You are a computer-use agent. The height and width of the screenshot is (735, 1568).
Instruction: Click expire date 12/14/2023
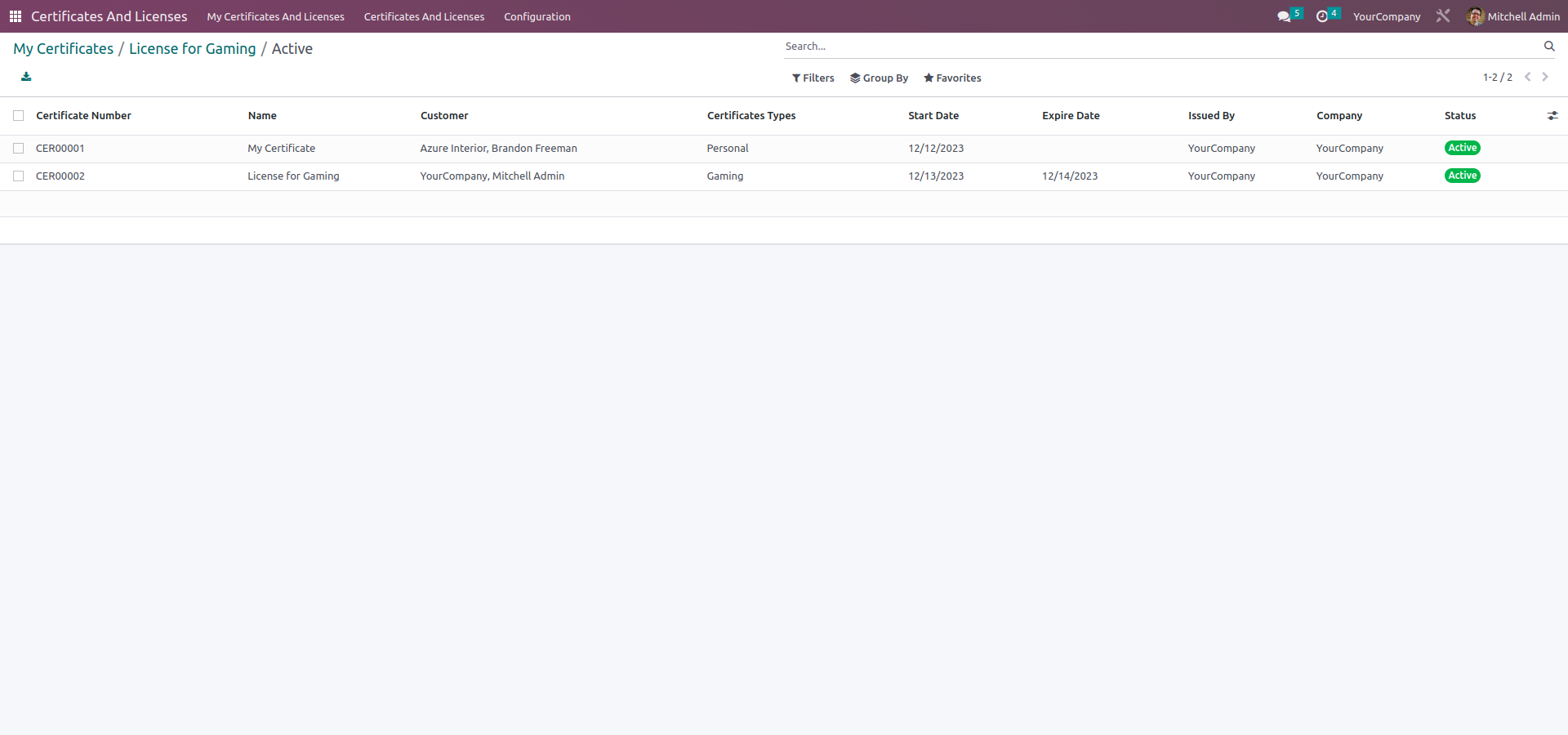tap(1070, 176)
